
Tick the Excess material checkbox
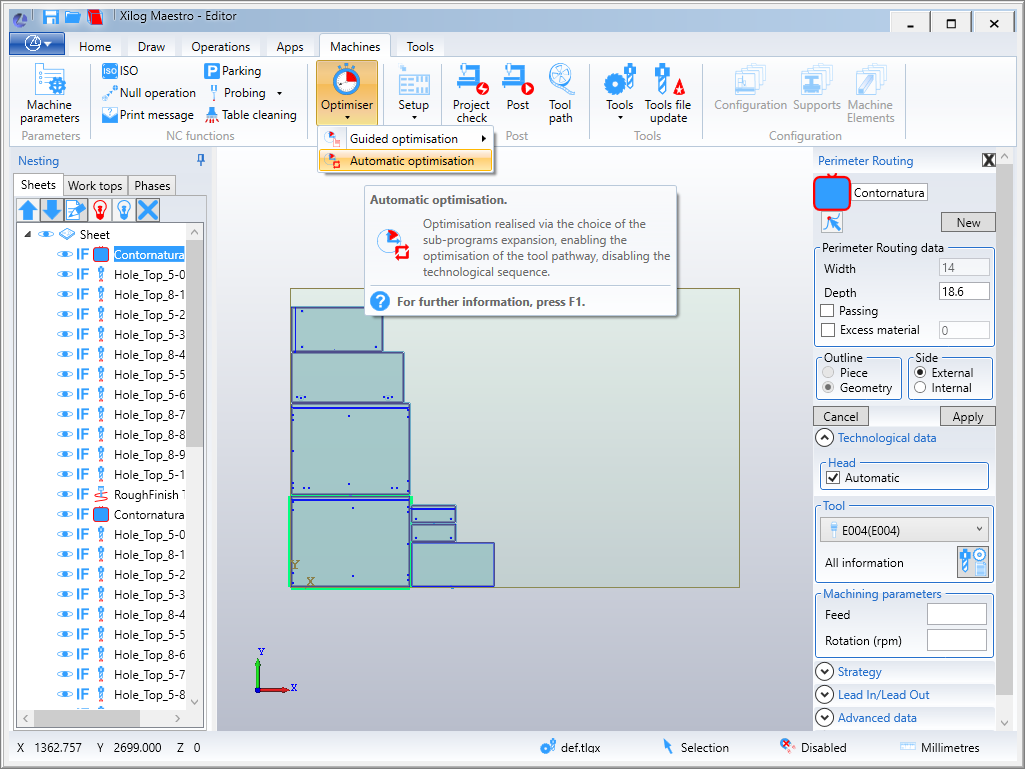pyautogui.click(x=828, y=330)
